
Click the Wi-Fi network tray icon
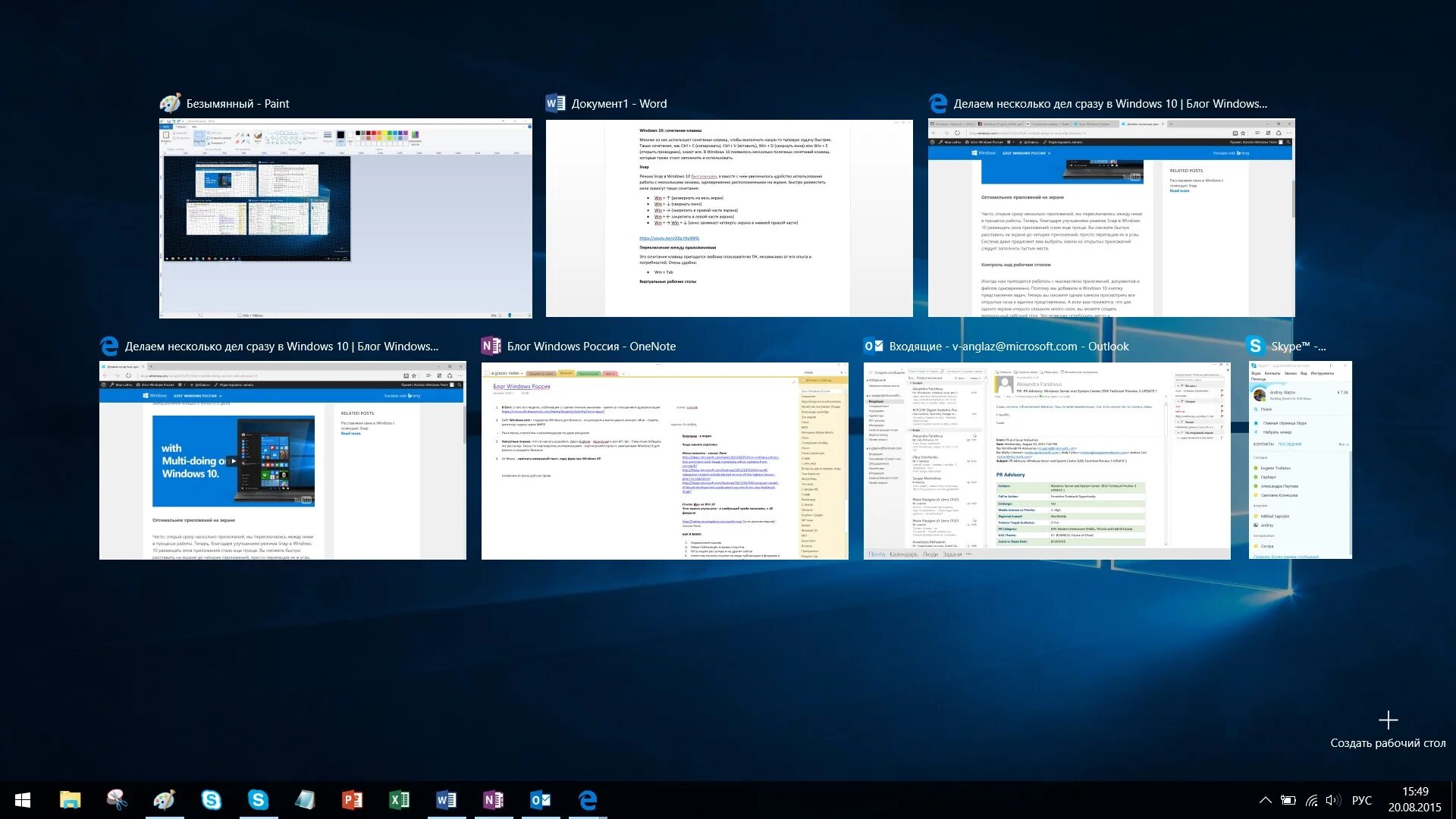[x=1311, y=800]
